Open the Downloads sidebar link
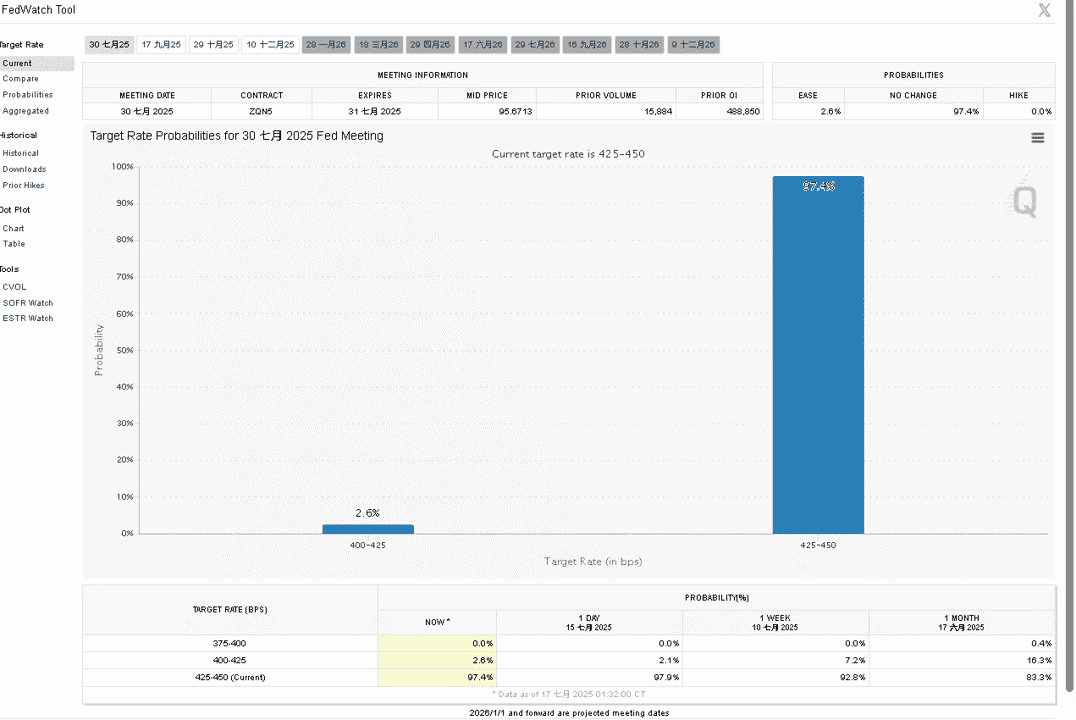1076x720 pixels. 24,170
